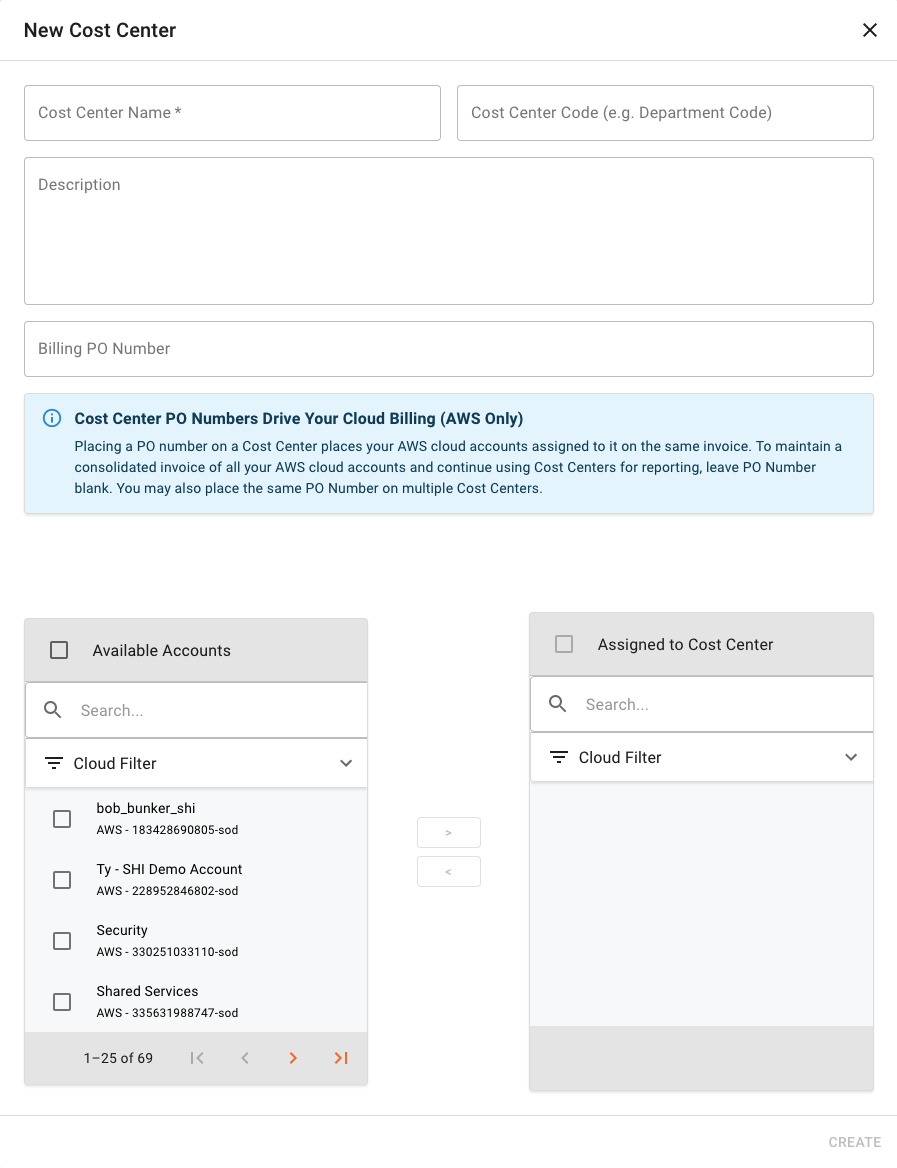Click search magnifier icon in Assigned panel

click(x=559, y=704)
